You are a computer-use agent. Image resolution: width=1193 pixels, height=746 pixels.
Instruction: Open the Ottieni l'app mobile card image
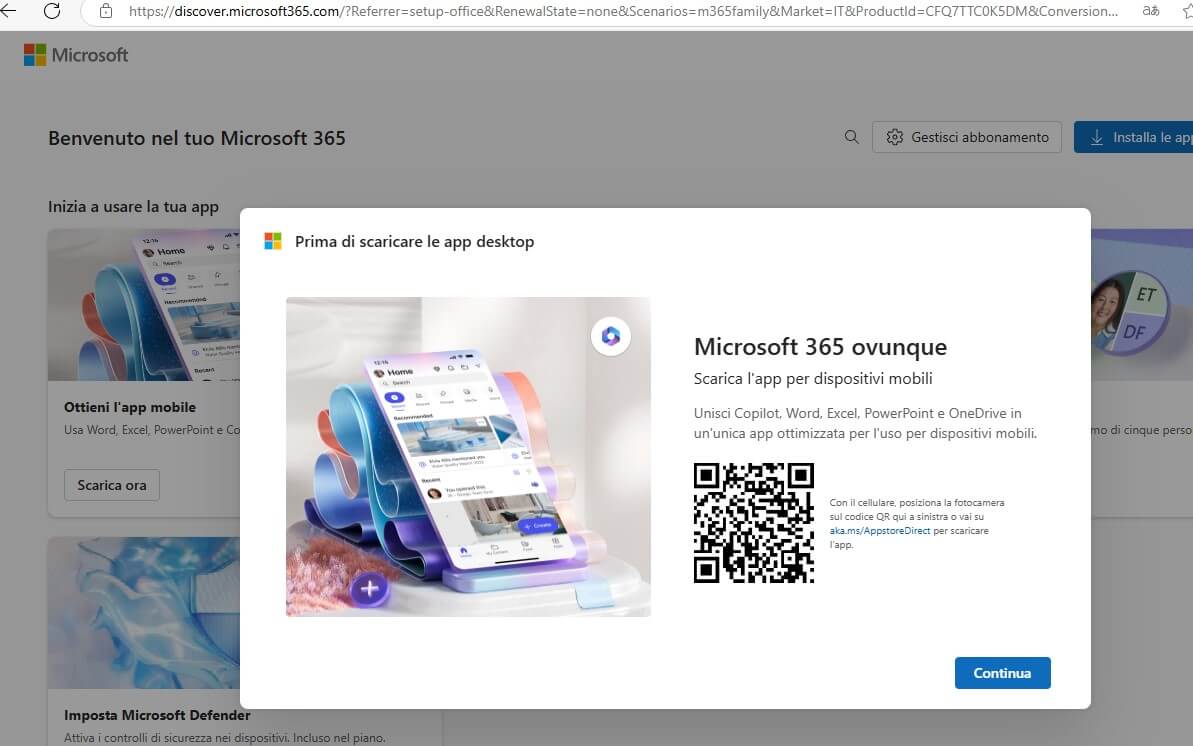point(145,305)
